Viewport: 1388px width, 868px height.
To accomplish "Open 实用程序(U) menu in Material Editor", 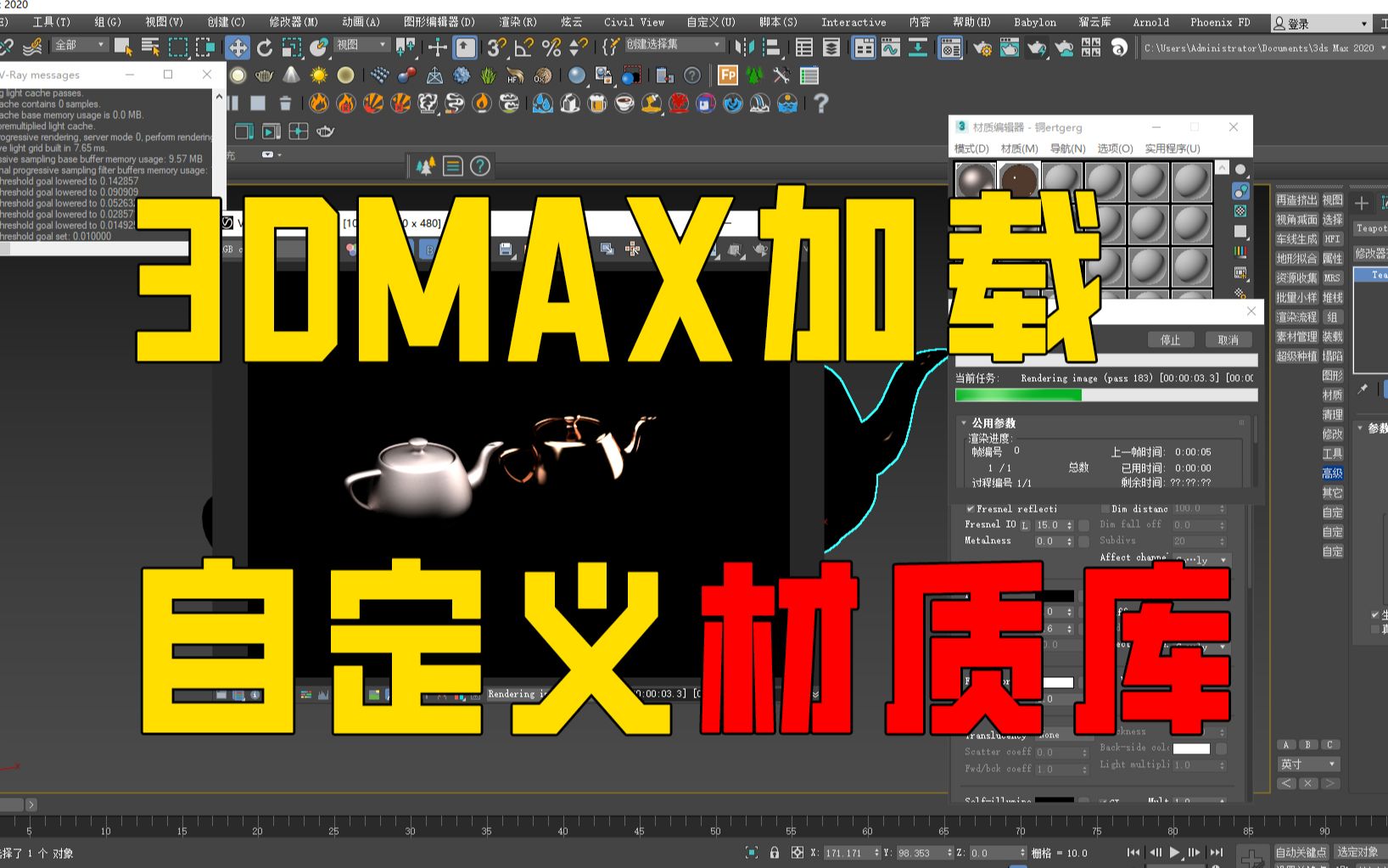I will coord(1173,148).
